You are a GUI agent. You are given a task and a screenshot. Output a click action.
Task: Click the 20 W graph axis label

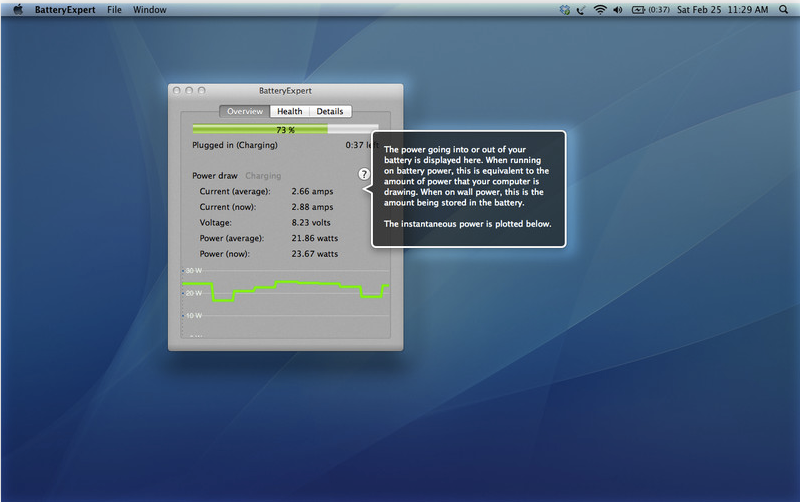pyautogui.click(x=193, y=293)
